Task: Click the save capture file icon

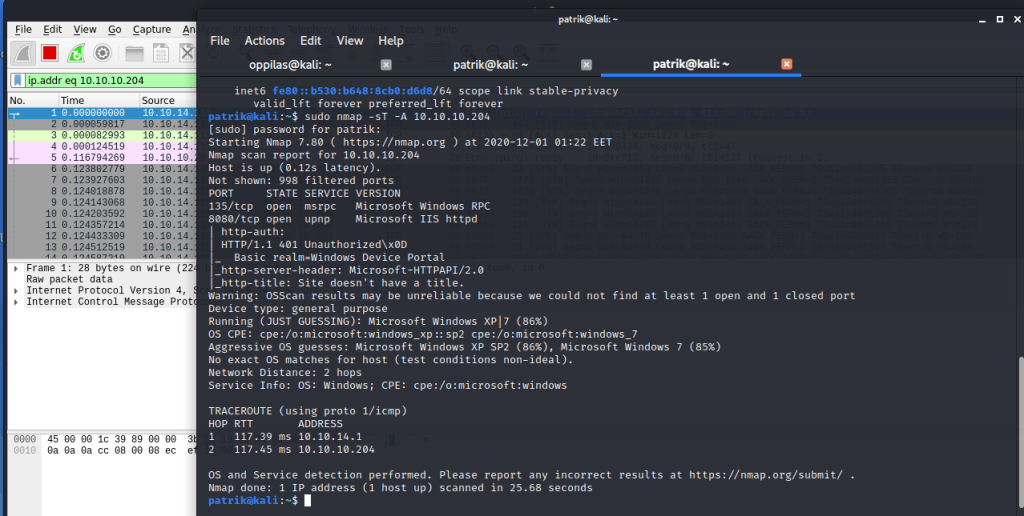Action: pos(160,53)
